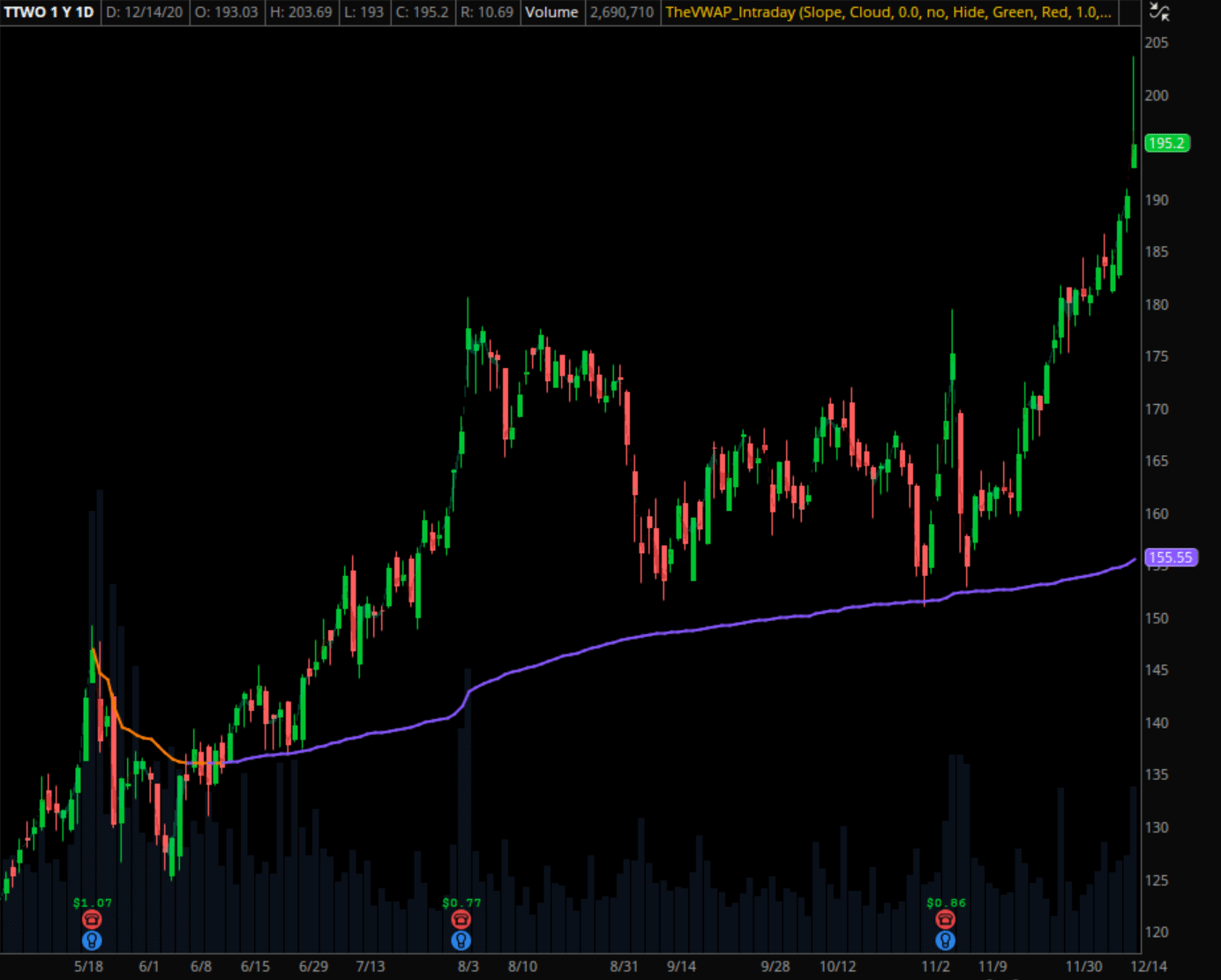1221x980 pixels.
Task: Click the purple 155.55 VWAP value bubble
Action: 1171,557
